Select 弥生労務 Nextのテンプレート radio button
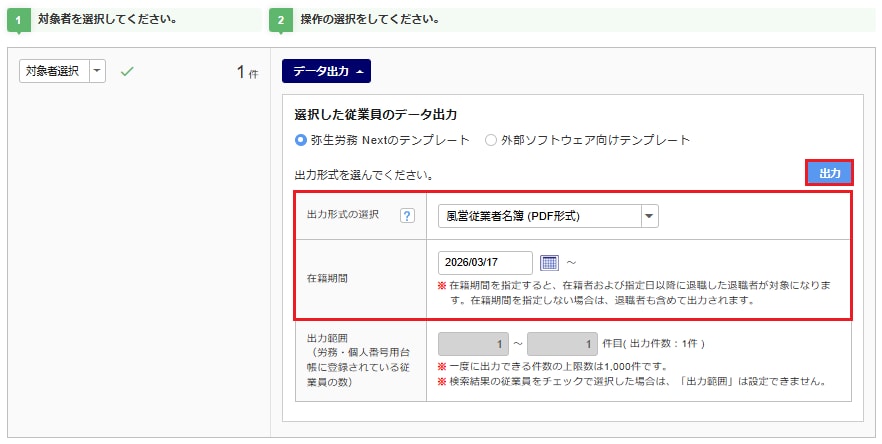882x444 pixels. [301, 140]
